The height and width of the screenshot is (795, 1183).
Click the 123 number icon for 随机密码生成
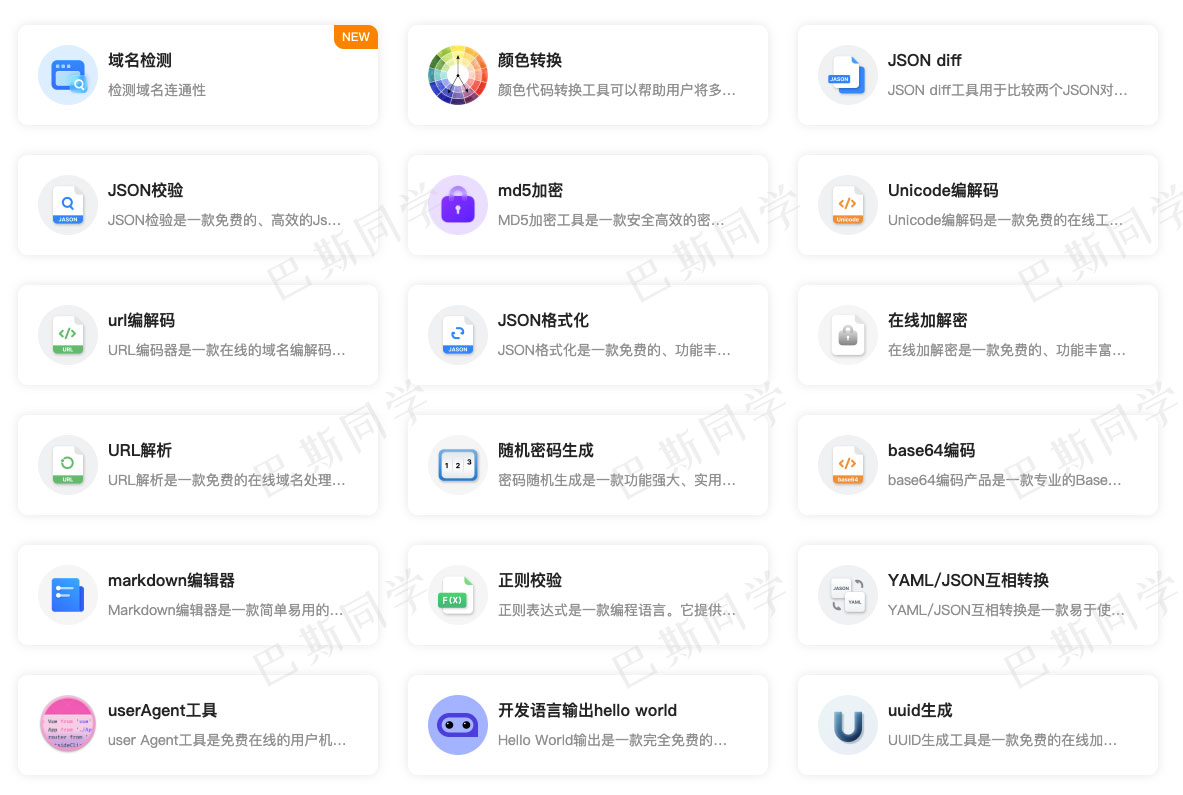(x=458, y=465)
